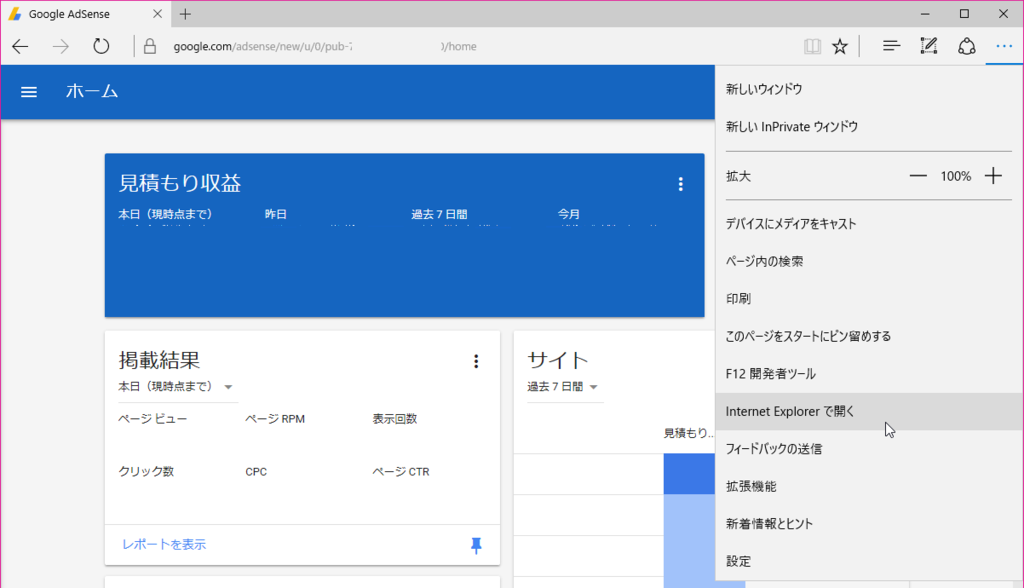This screenshot has width=1024, height=588.
Task: Close the three-dots More actions menu
Action: (x=1004, y=46)
